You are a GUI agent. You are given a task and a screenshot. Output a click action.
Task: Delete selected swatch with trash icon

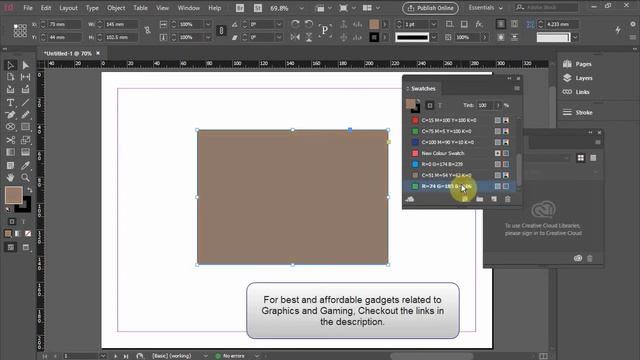coord(508,199)
